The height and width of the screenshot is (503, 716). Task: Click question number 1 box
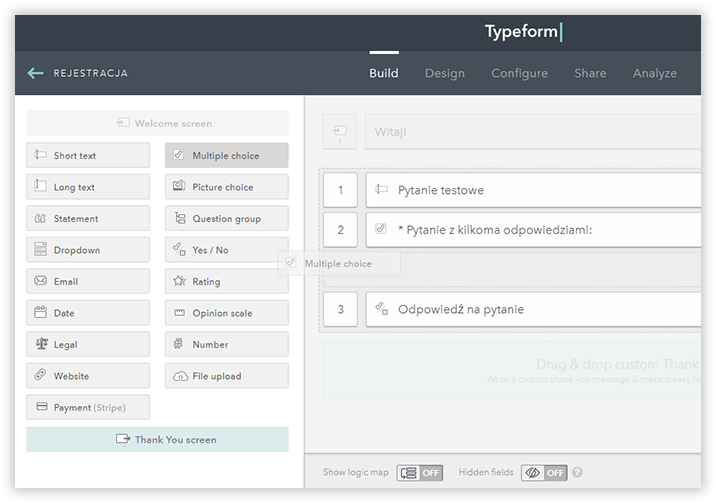(340, 190)
